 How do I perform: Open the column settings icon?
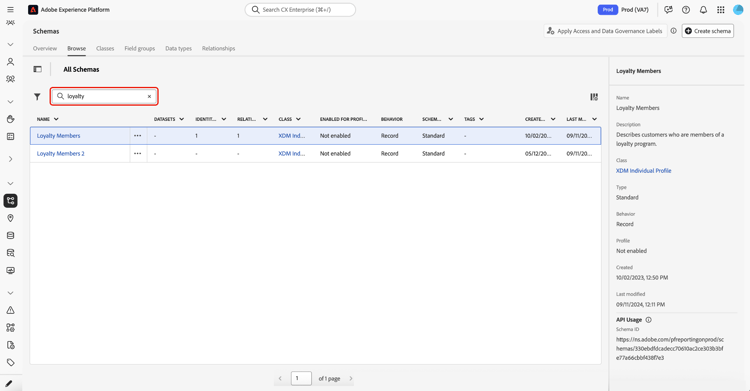(594, 97)
